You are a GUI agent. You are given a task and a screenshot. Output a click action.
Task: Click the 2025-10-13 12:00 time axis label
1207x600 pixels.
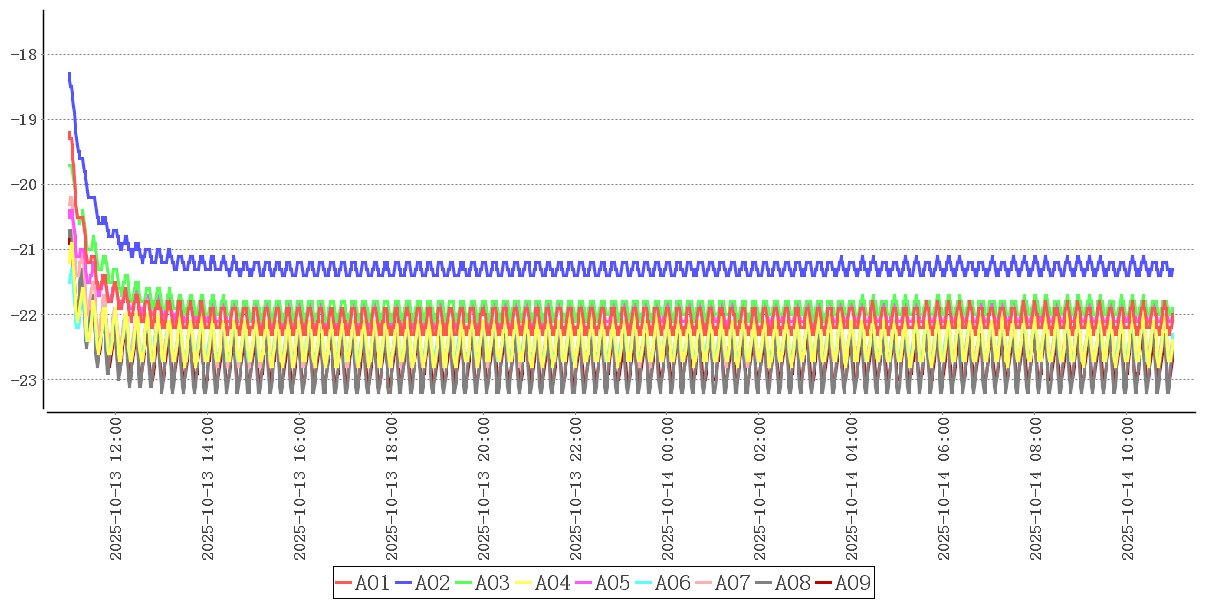pos(116,489)
